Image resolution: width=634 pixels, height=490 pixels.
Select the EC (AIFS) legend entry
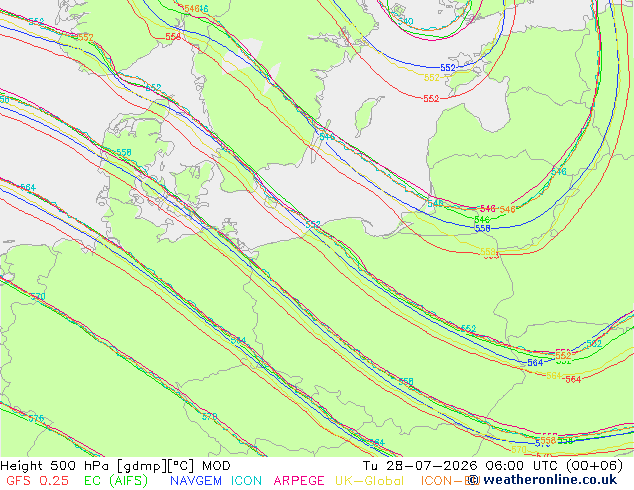(x=116, y=481)
